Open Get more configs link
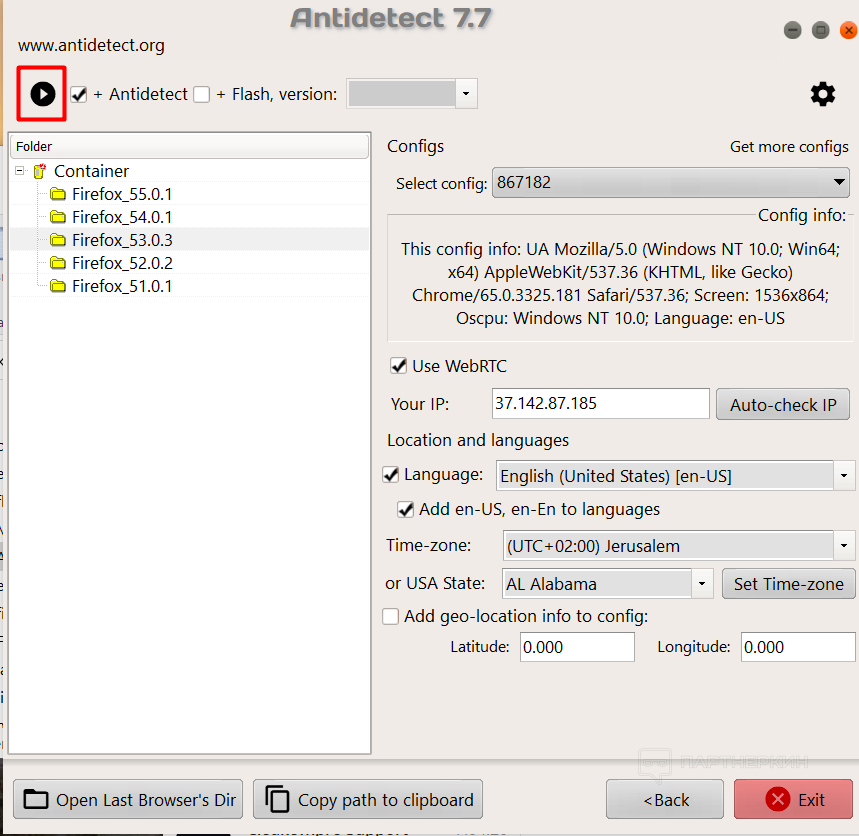Screen dimensions: 859x836 [x=789, y=147]
